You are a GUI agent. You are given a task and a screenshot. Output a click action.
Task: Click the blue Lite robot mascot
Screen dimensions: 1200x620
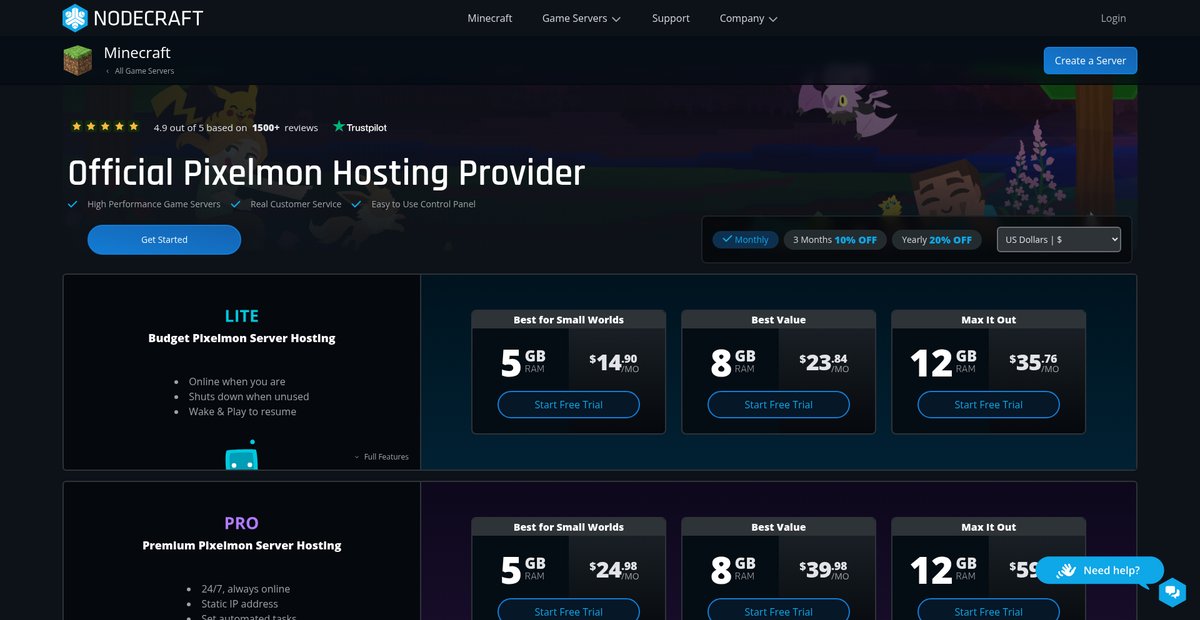point(242,456)
